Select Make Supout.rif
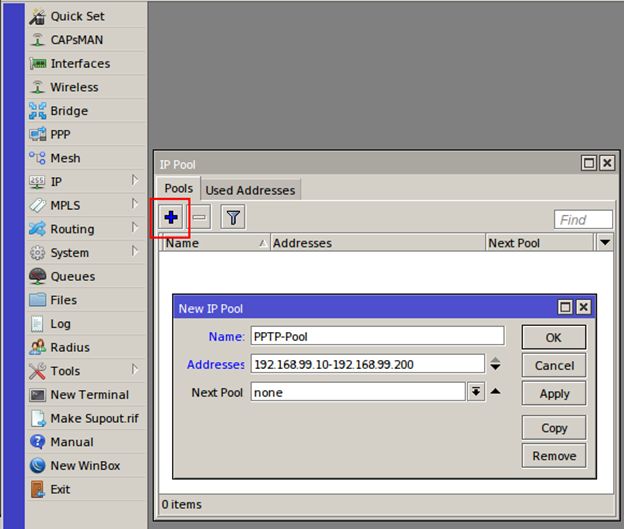This screenshot has height=529, width=624. pyautogui.click(x=86, y=418)
